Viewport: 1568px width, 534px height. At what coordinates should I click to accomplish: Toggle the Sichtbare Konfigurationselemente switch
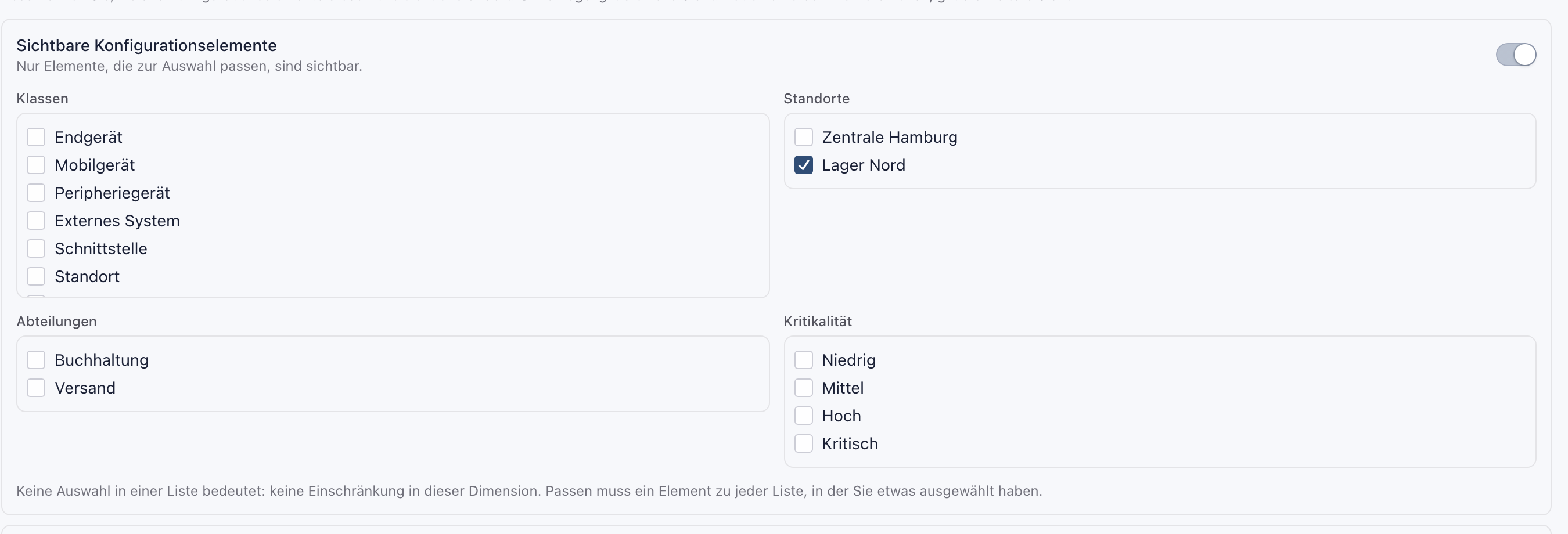1516,55
